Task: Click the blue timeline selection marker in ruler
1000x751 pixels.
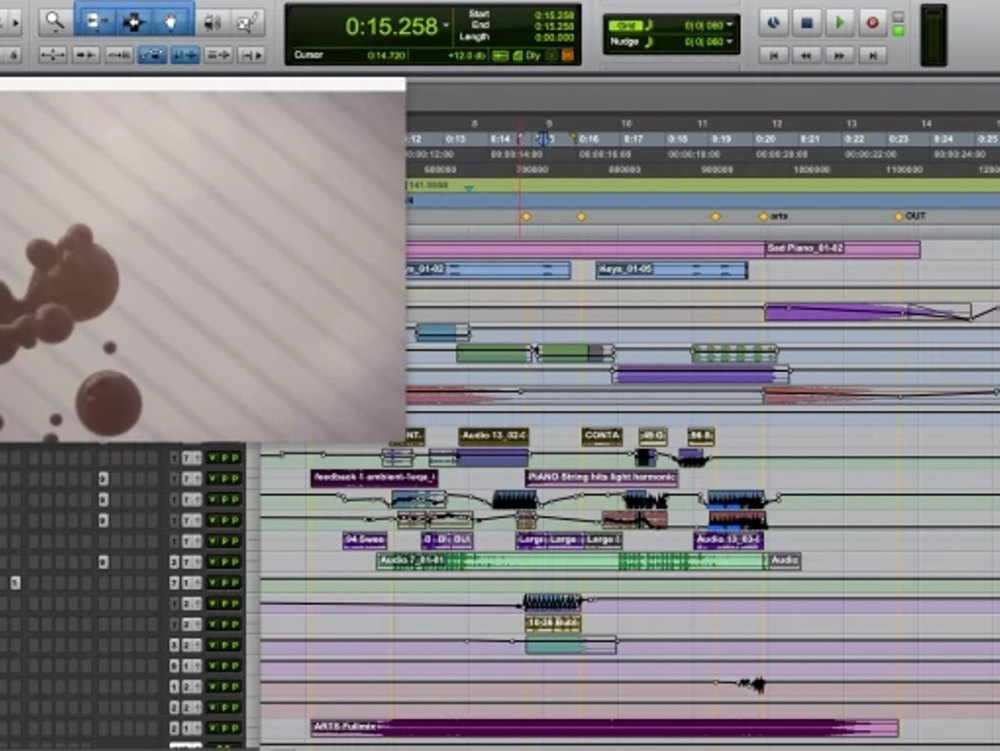Action: (543, 138)
